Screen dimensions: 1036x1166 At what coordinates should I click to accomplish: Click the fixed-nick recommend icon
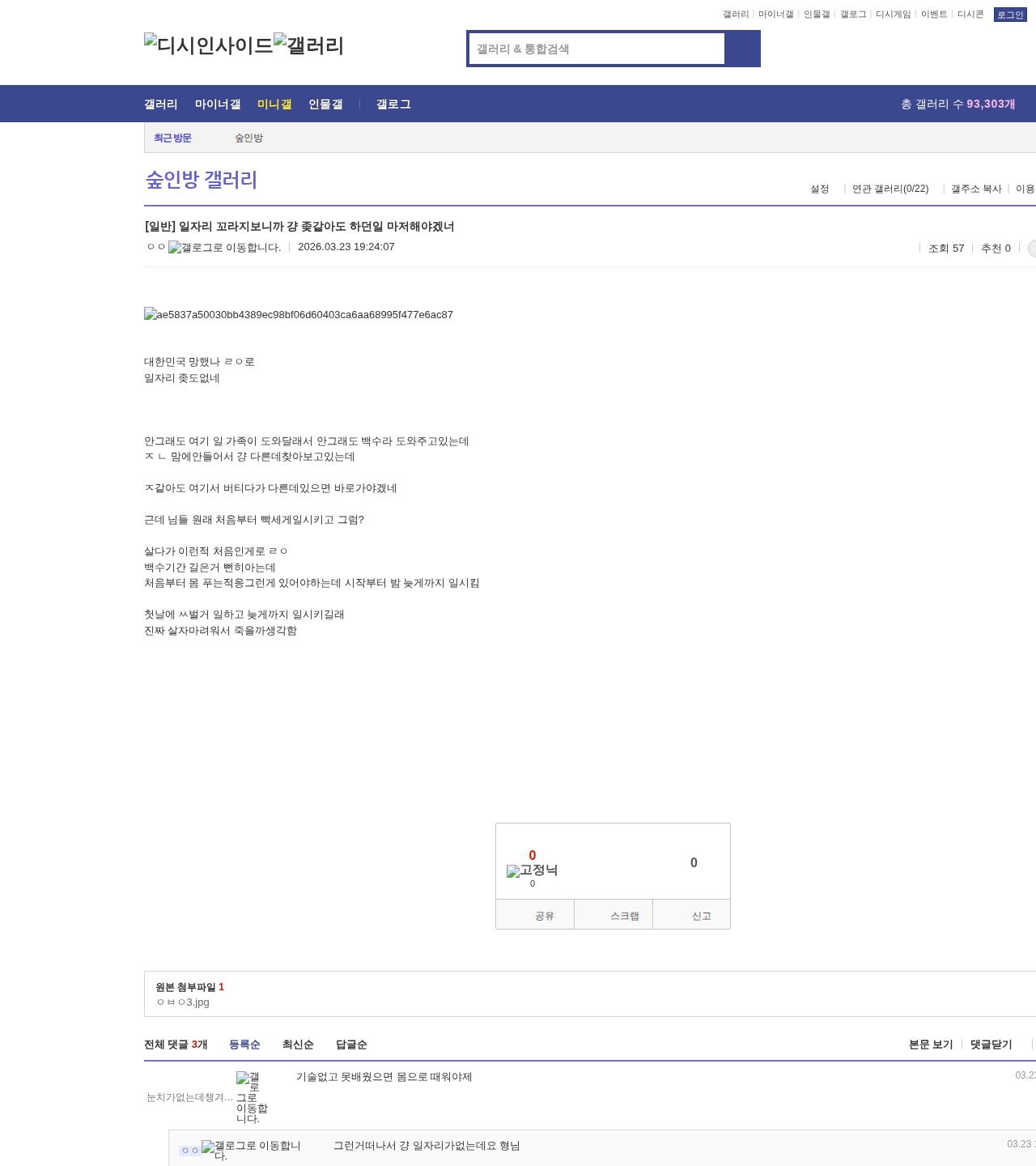click(532, 870)
